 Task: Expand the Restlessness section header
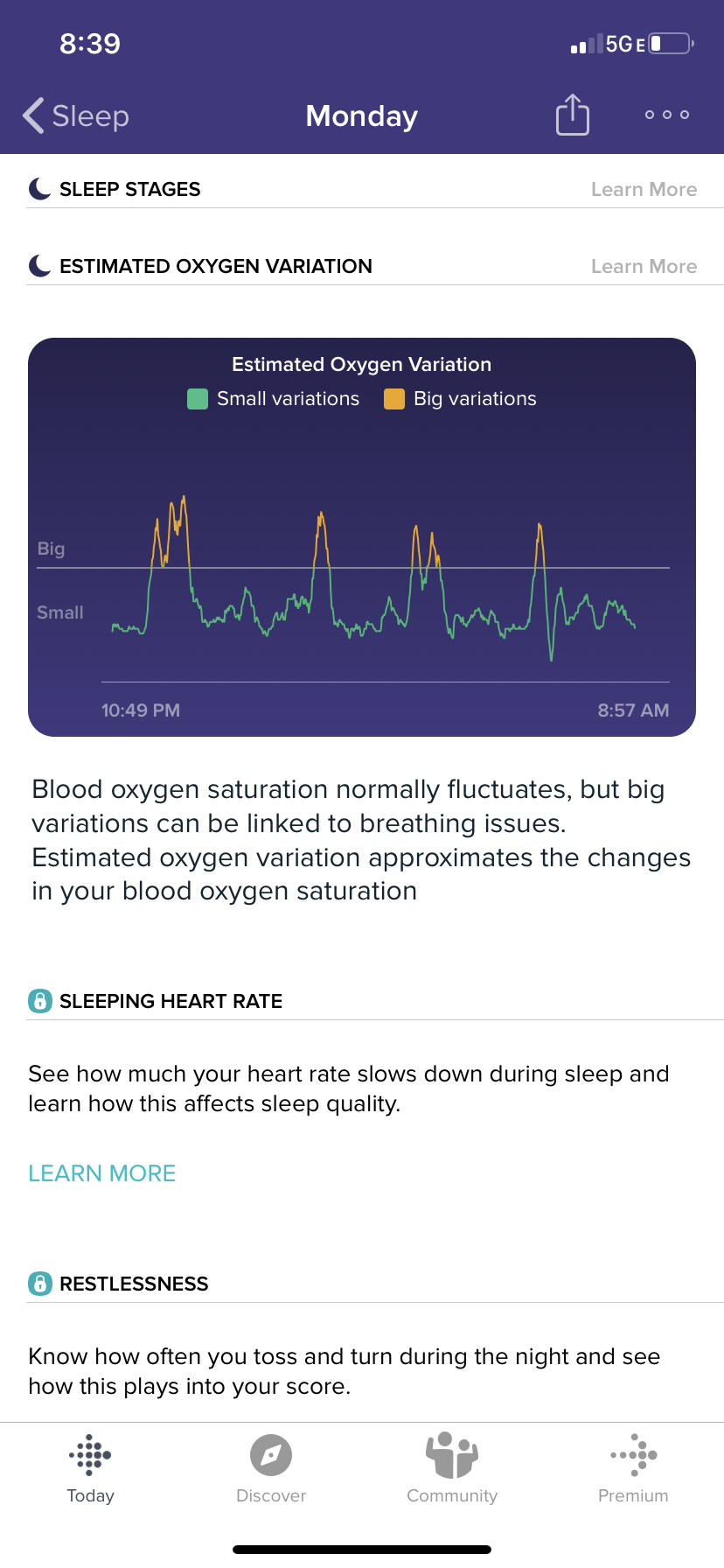(x=134, y=1284)
